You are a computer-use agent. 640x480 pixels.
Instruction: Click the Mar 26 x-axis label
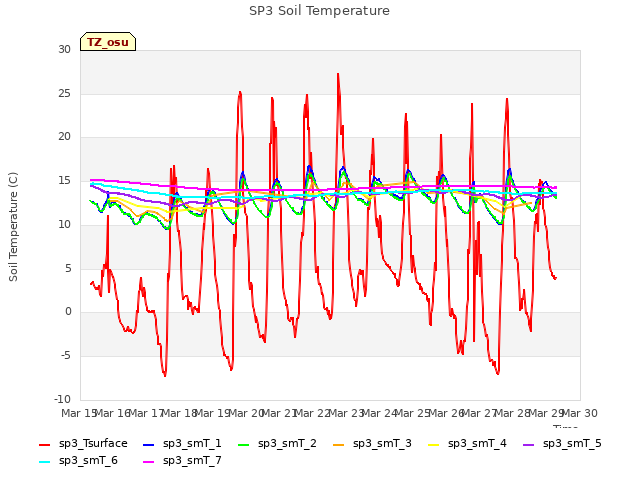click(446, 413)
